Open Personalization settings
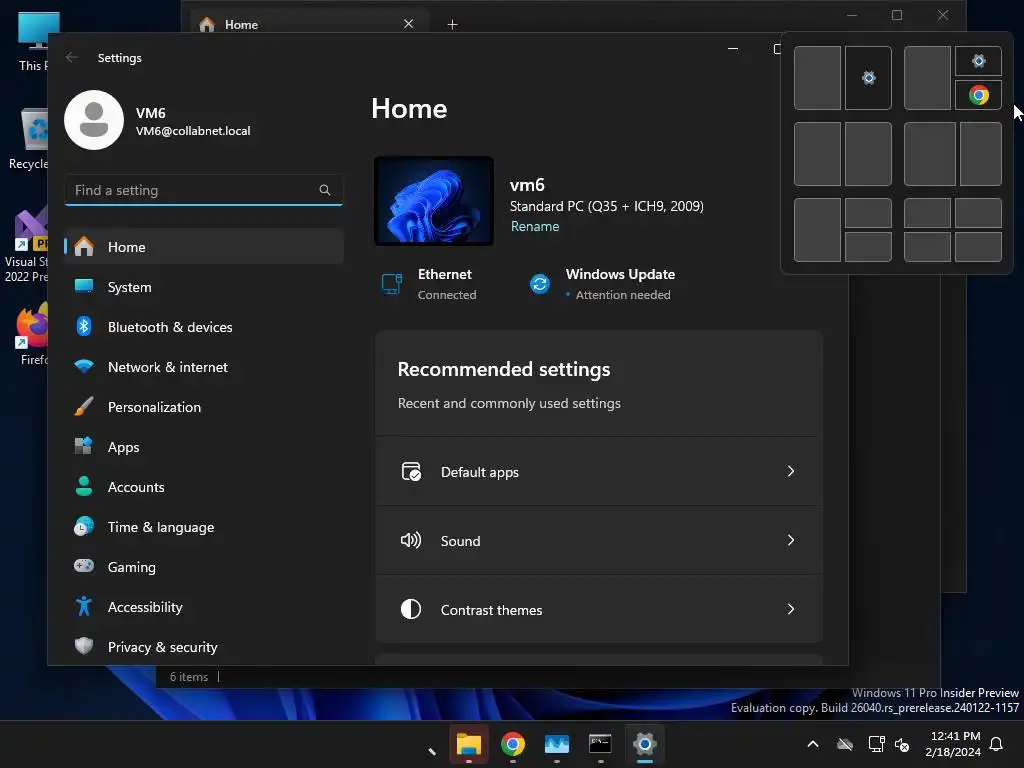The width and height of the screenshot is (1024, 768). click(204, 407)
